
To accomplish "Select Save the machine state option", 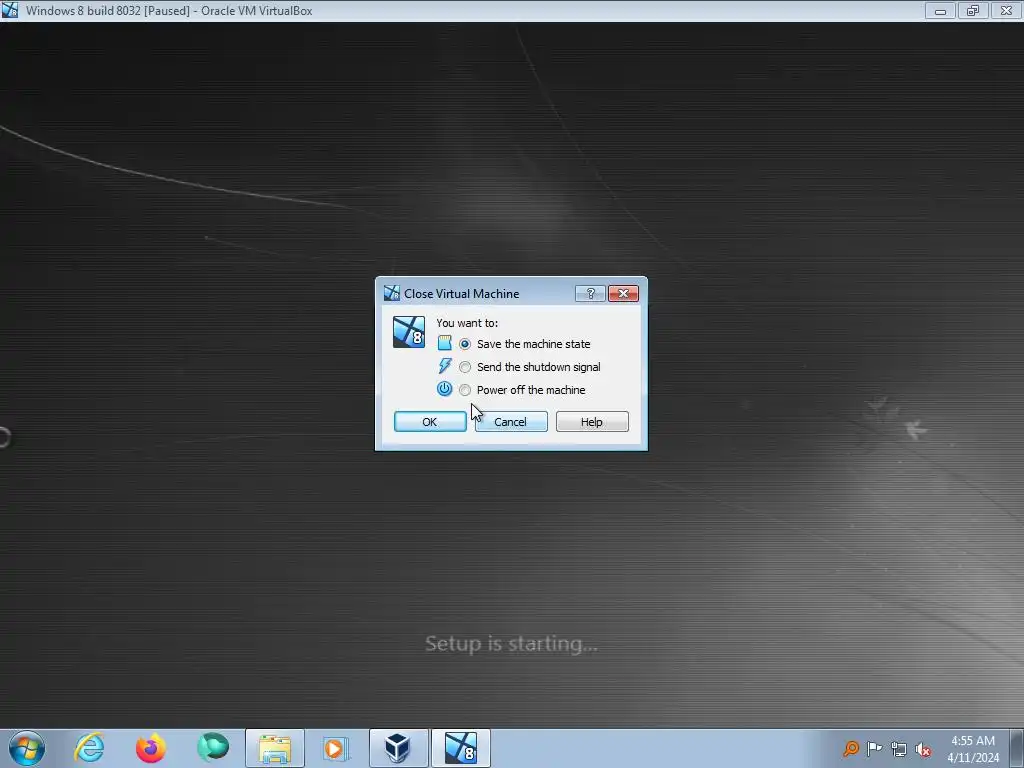I will click(464, 344).
